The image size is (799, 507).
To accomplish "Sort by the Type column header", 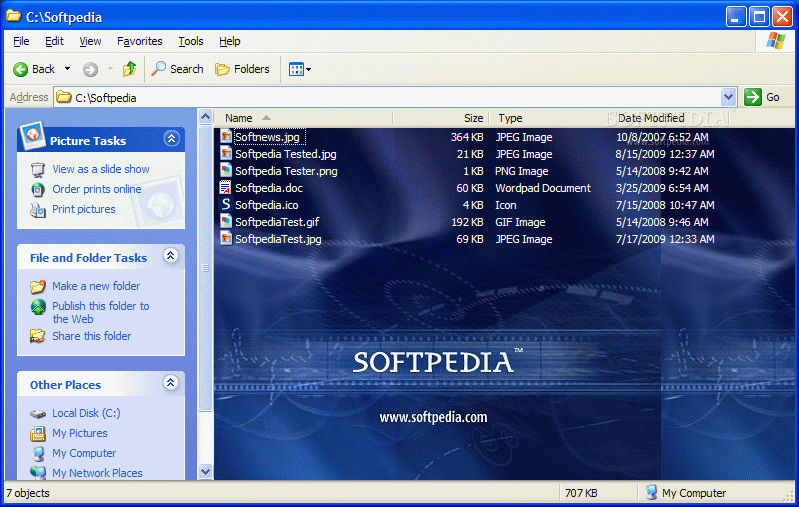I will 549,118.
